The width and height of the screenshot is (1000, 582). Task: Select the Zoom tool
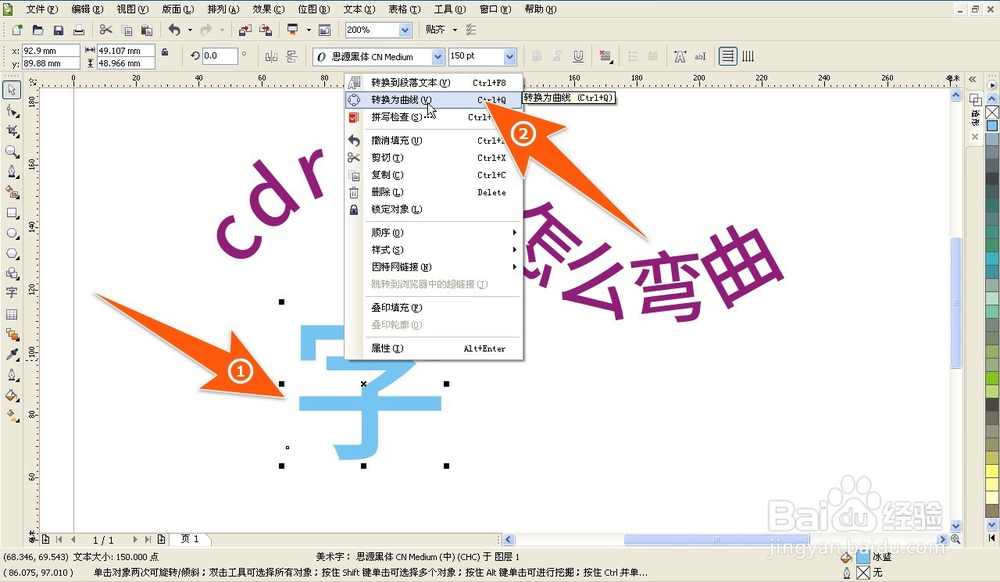tap(12, 152)
